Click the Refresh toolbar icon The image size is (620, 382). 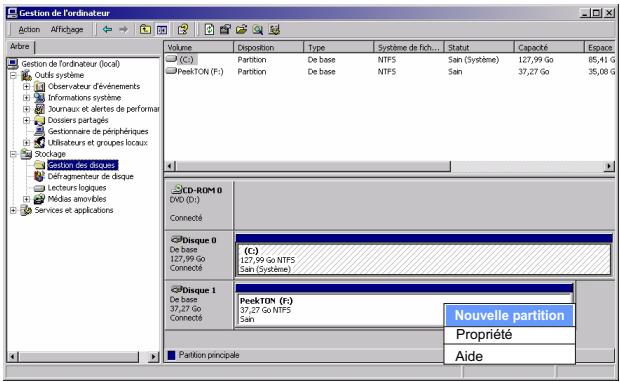coord(209,29)
